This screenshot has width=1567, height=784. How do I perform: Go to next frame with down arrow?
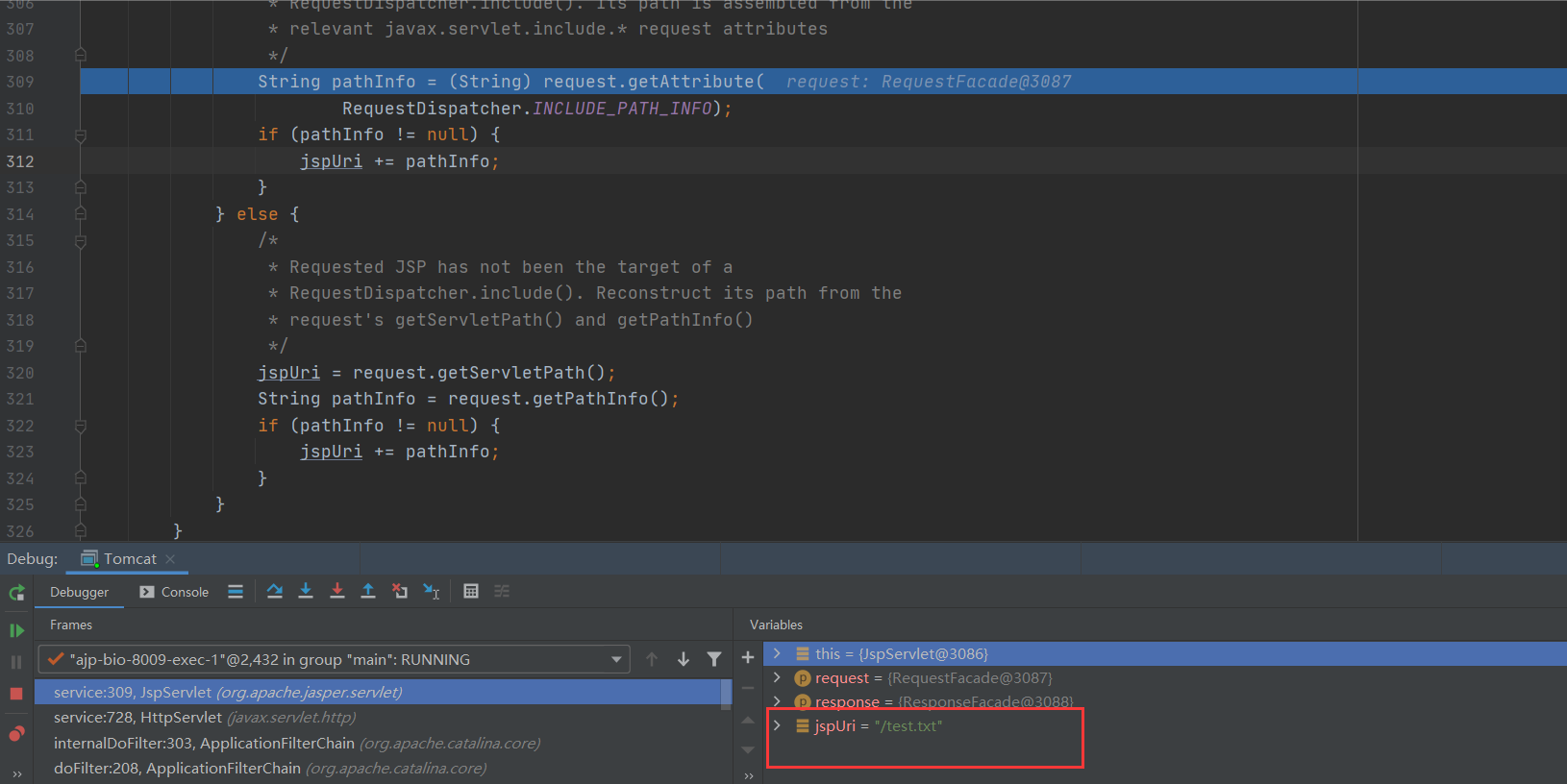click(684, 659)
